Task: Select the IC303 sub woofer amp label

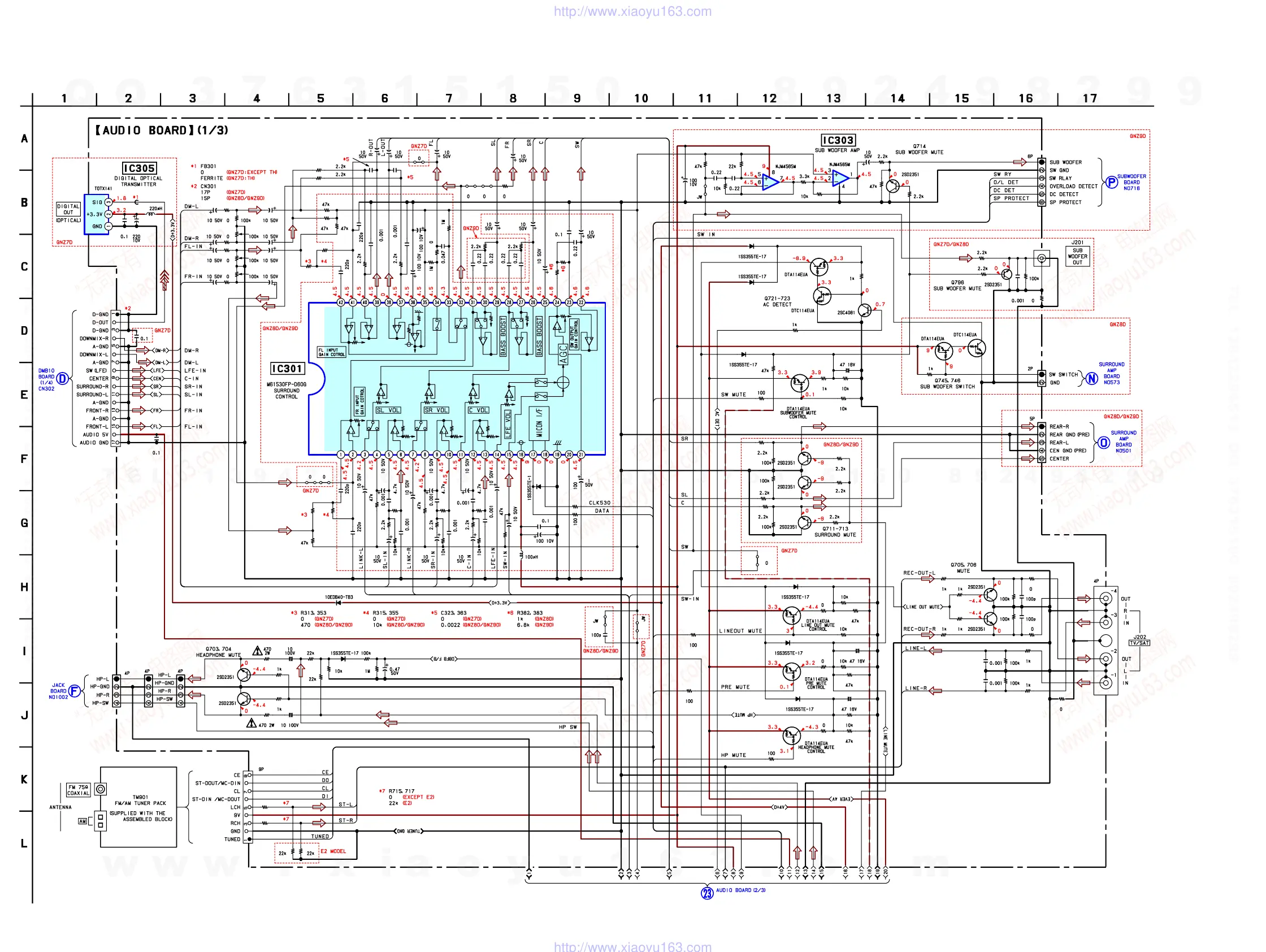Action: click(838, 140)
